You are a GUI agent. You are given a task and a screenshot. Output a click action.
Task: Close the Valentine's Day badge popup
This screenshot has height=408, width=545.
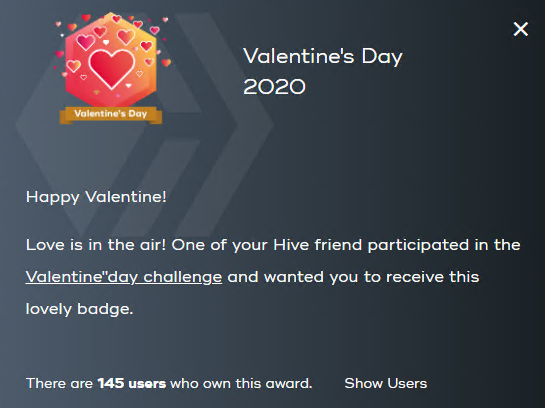point(521,29)
